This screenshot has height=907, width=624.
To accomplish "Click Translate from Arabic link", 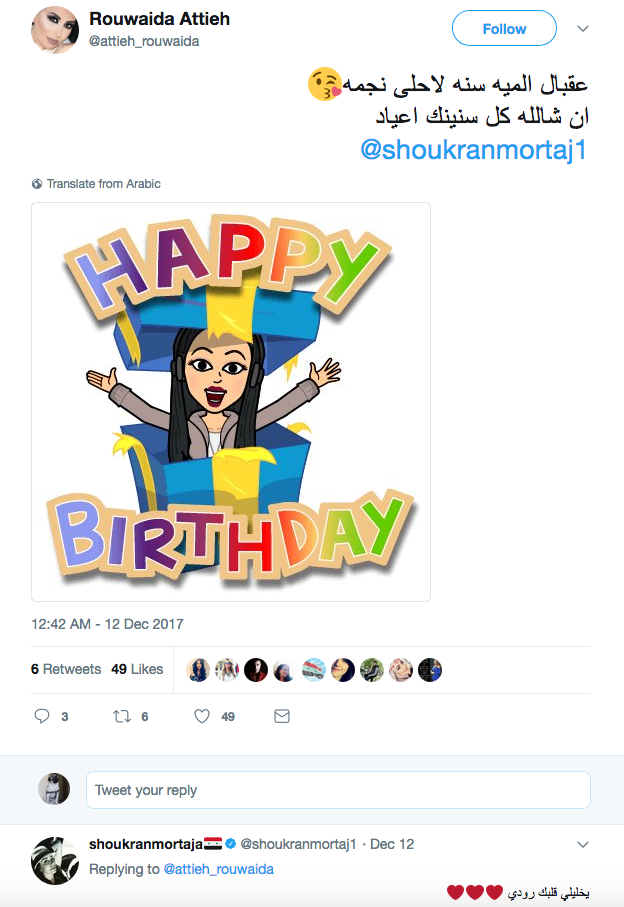I will click(x=103, y=184).
